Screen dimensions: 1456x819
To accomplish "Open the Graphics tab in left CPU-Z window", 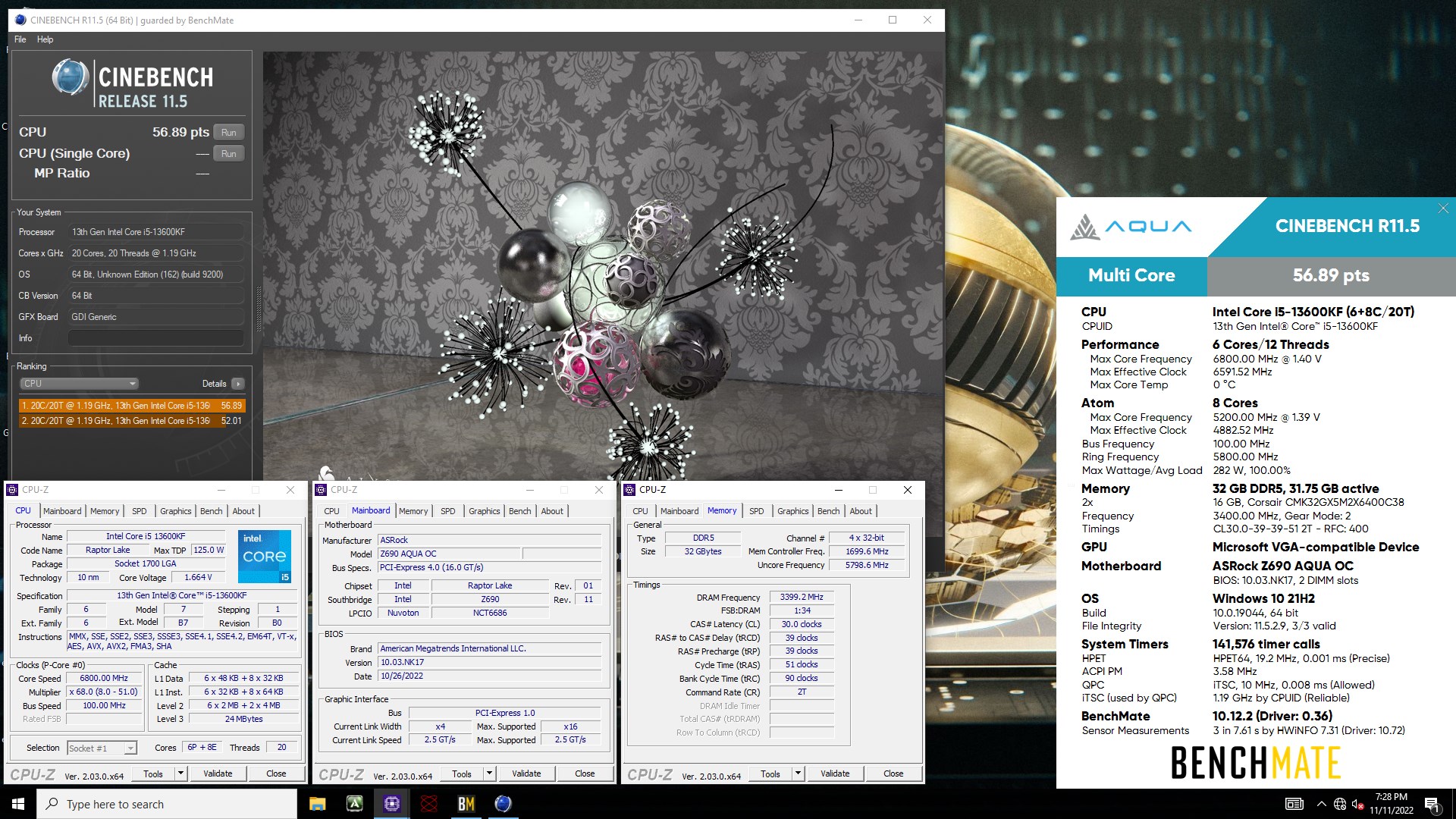I will (x=176, y=511).
